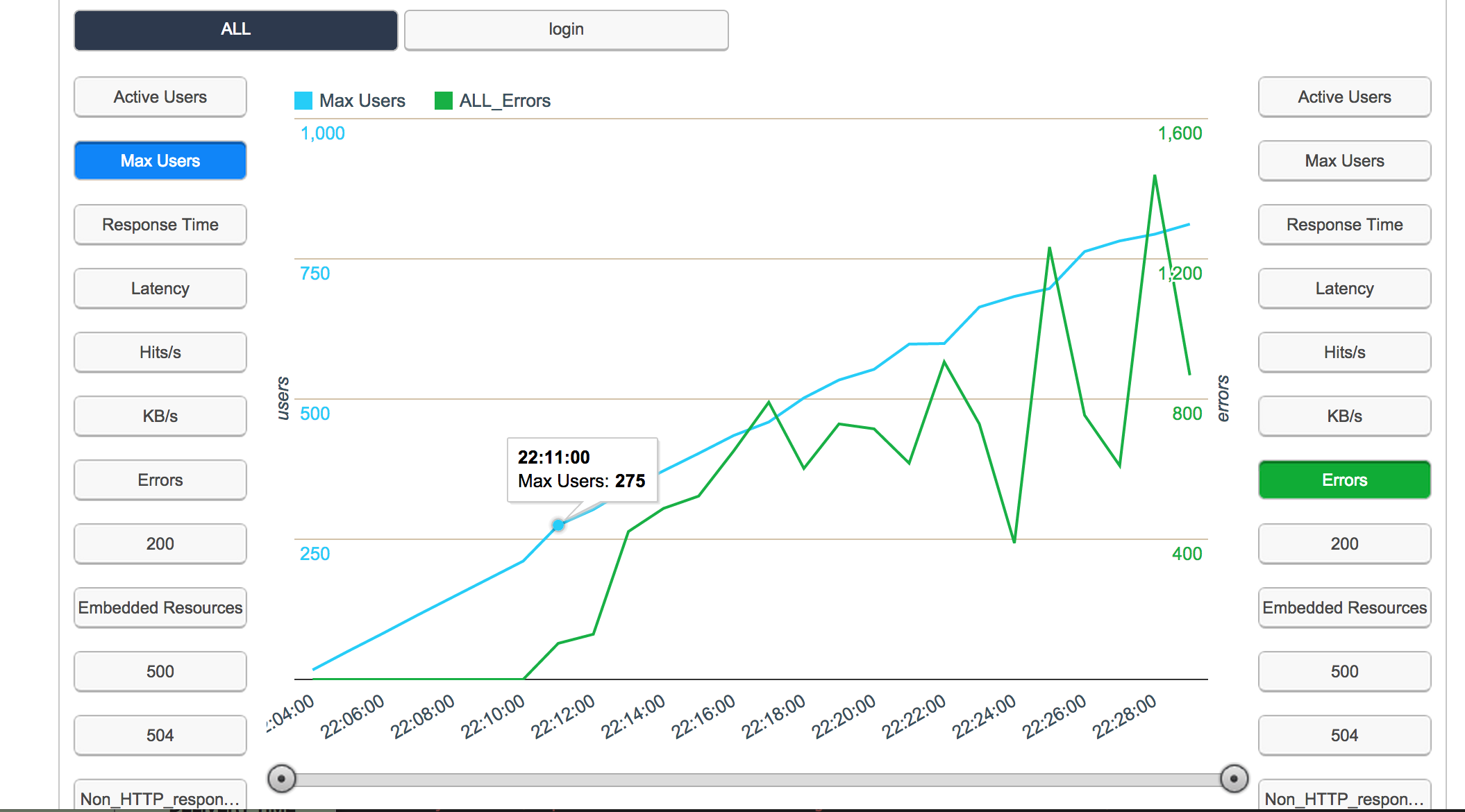Toggle Errors metric on right panel
The image size is (1465, 812).
(1344, 480)
